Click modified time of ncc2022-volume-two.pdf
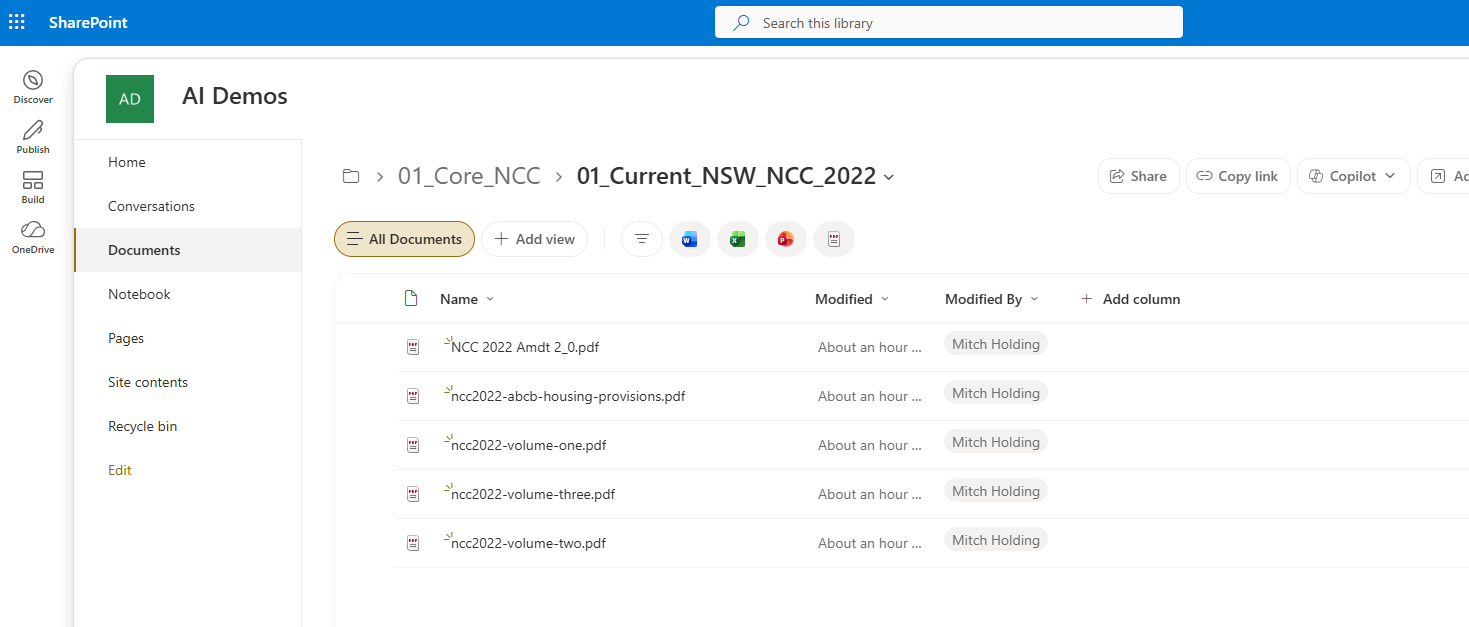This screenshot has height=627, width=1469. click(870, 543)
